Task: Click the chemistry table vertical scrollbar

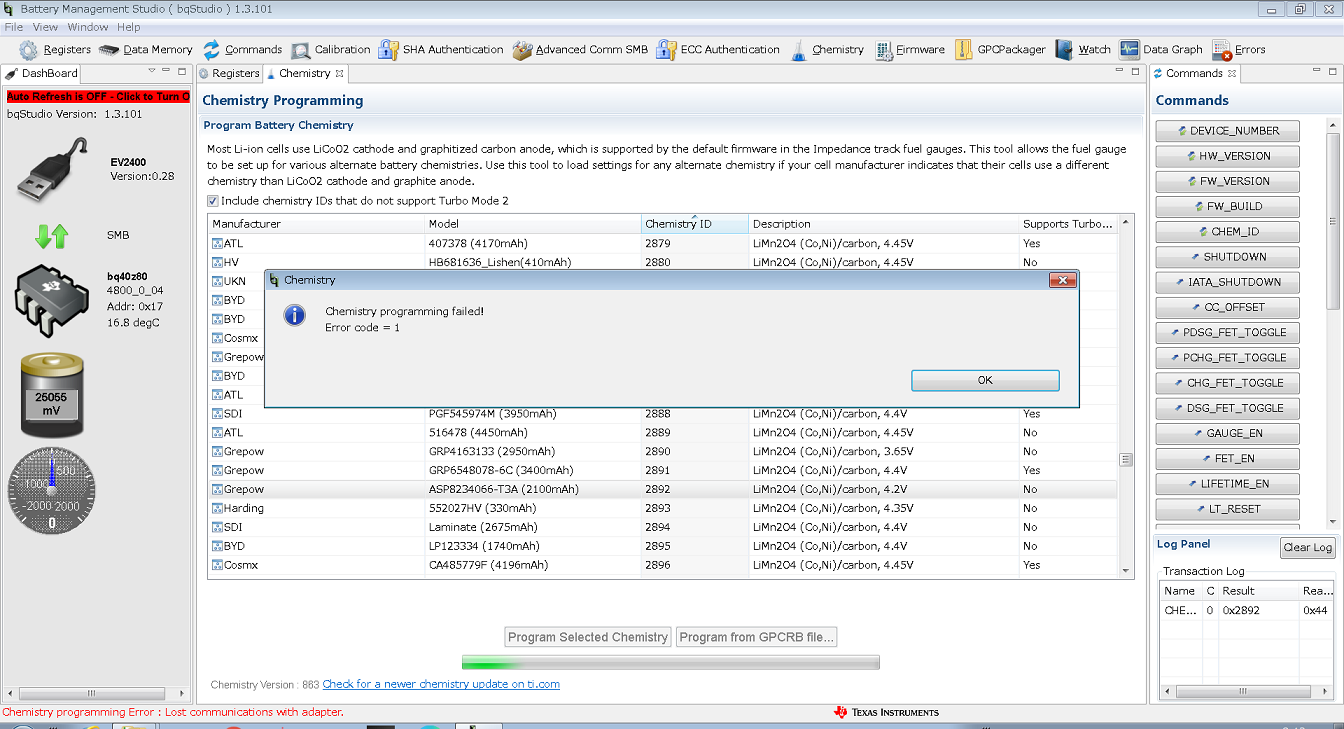Action: point(1126,395)
